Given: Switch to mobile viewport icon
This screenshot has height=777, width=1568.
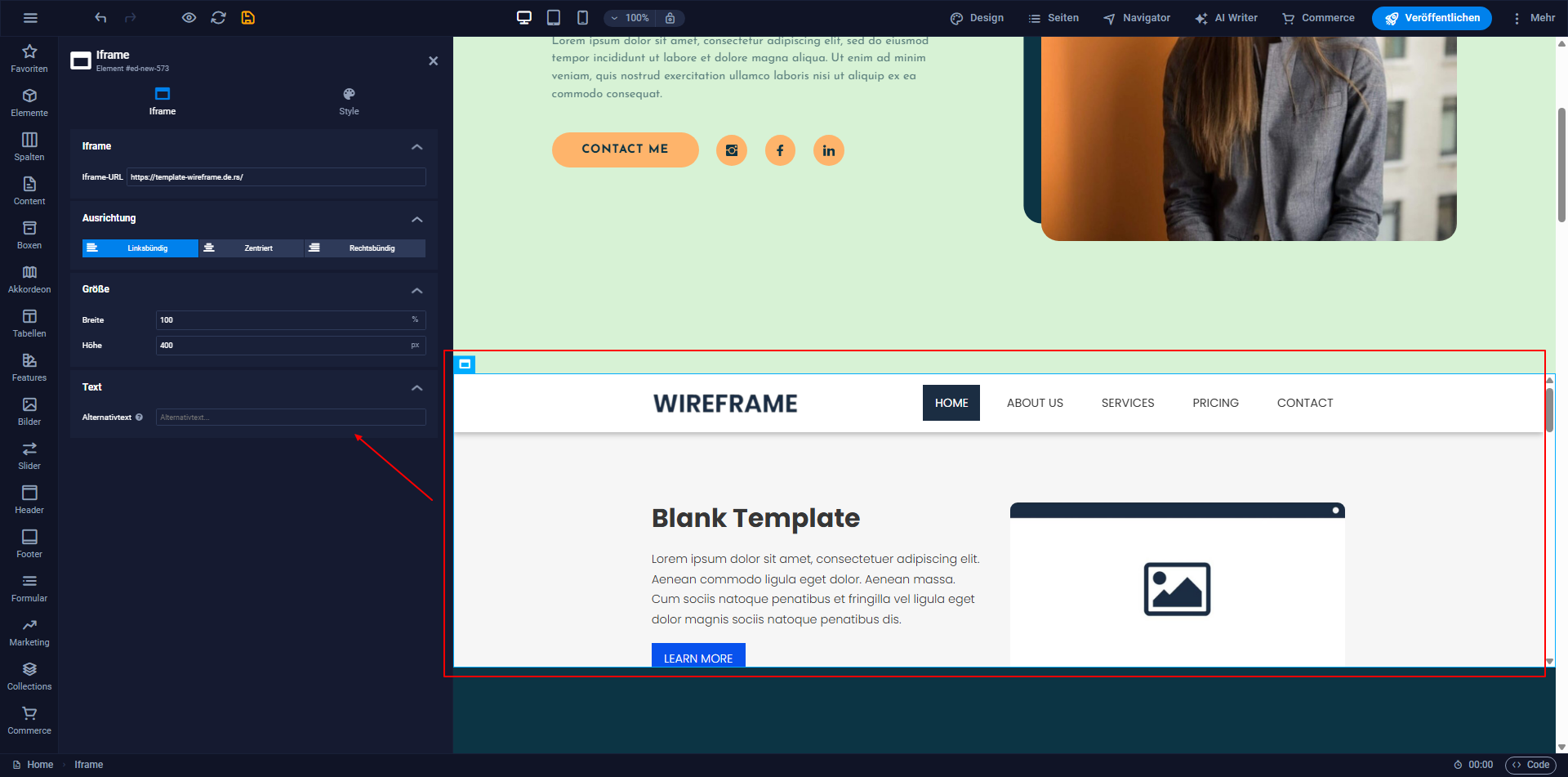Looking at the screenshot, I should [x=582, y=18].
